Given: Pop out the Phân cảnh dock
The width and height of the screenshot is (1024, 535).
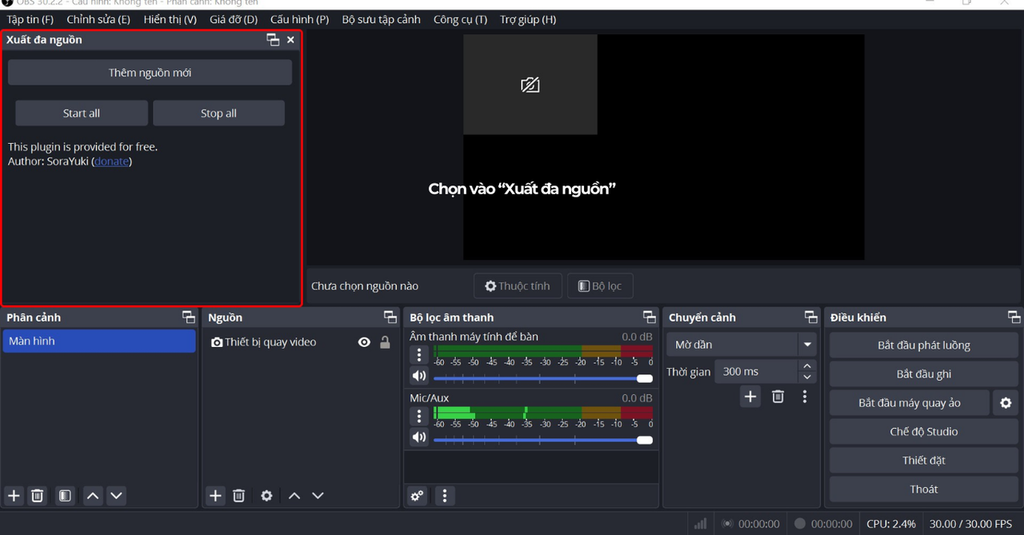Looking at the screenshot, I should (x=189, y=317).
